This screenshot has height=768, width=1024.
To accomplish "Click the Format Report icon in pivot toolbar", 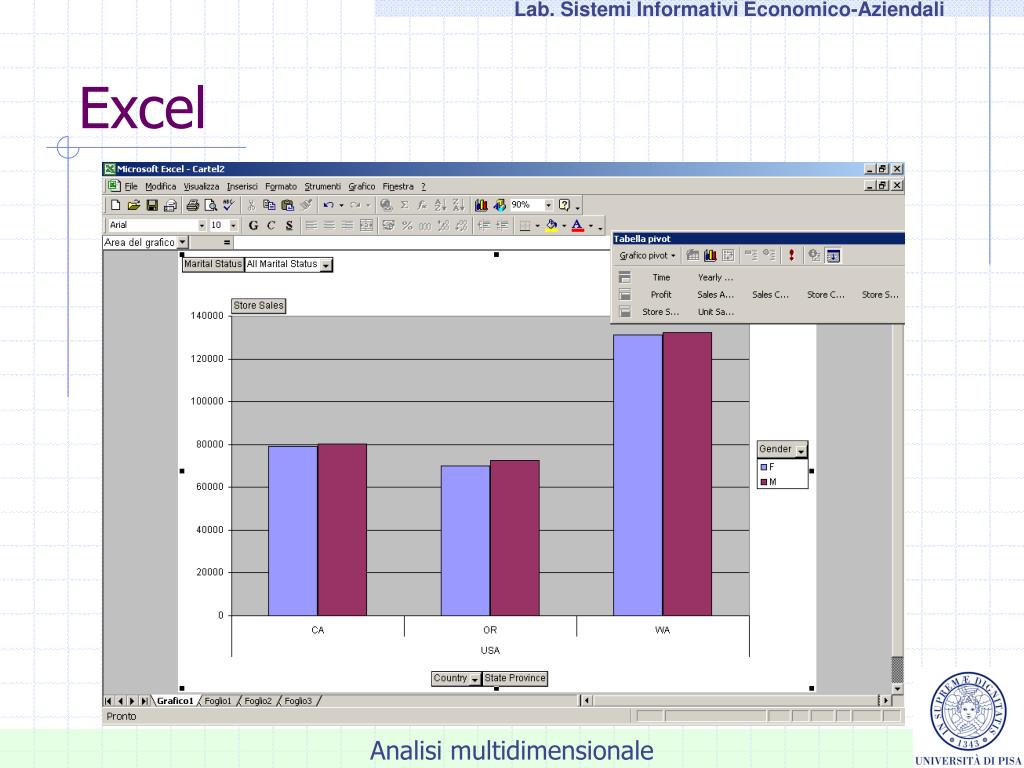I will coord(693,255).
